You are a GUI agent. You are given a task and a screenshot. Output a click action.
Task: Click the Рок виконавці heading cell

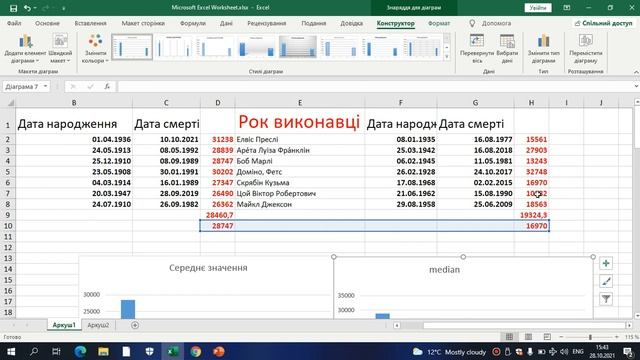tap(300, 122)
